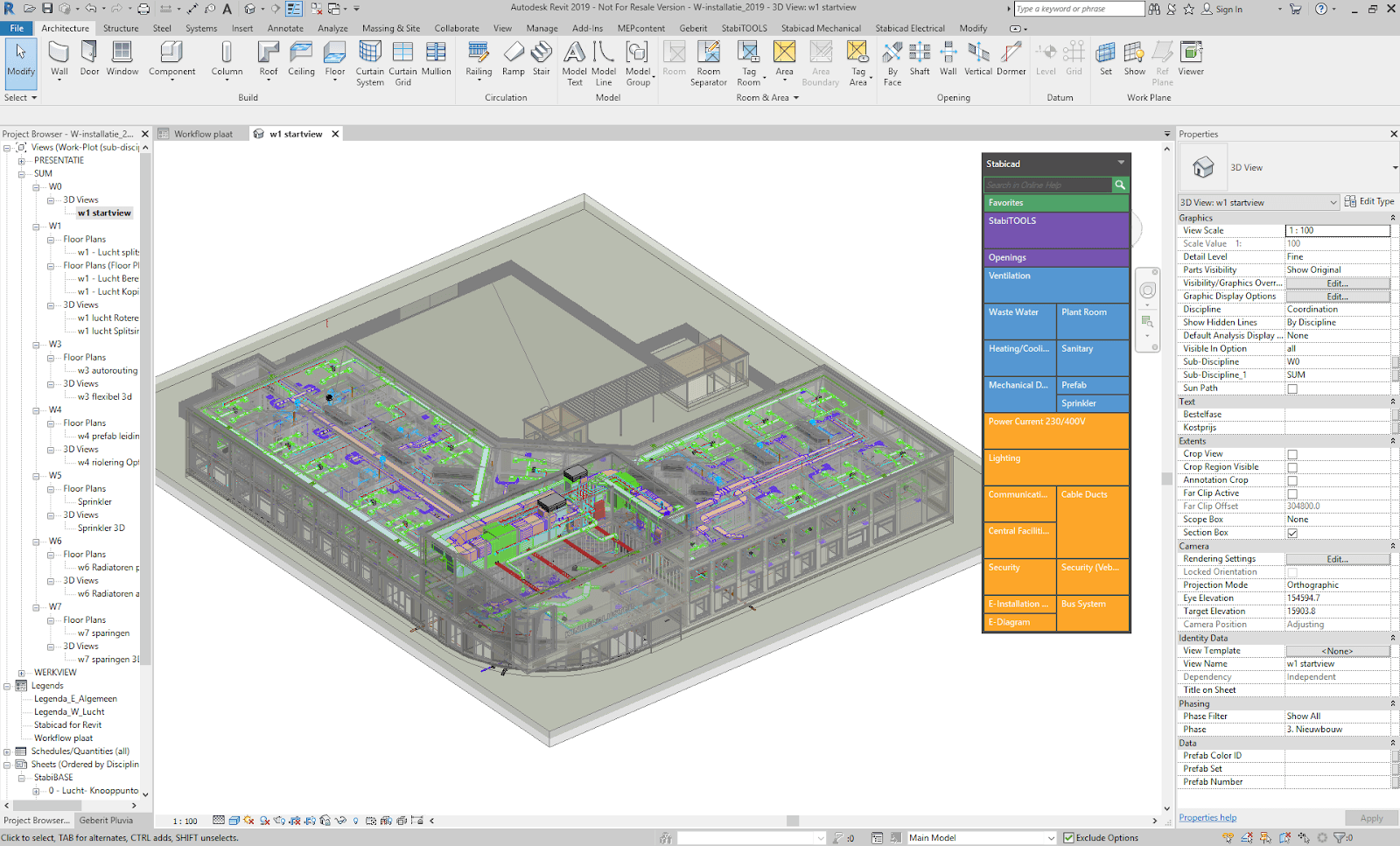Enable the Sun Path checkbox in Properties

click(1292, 388)
